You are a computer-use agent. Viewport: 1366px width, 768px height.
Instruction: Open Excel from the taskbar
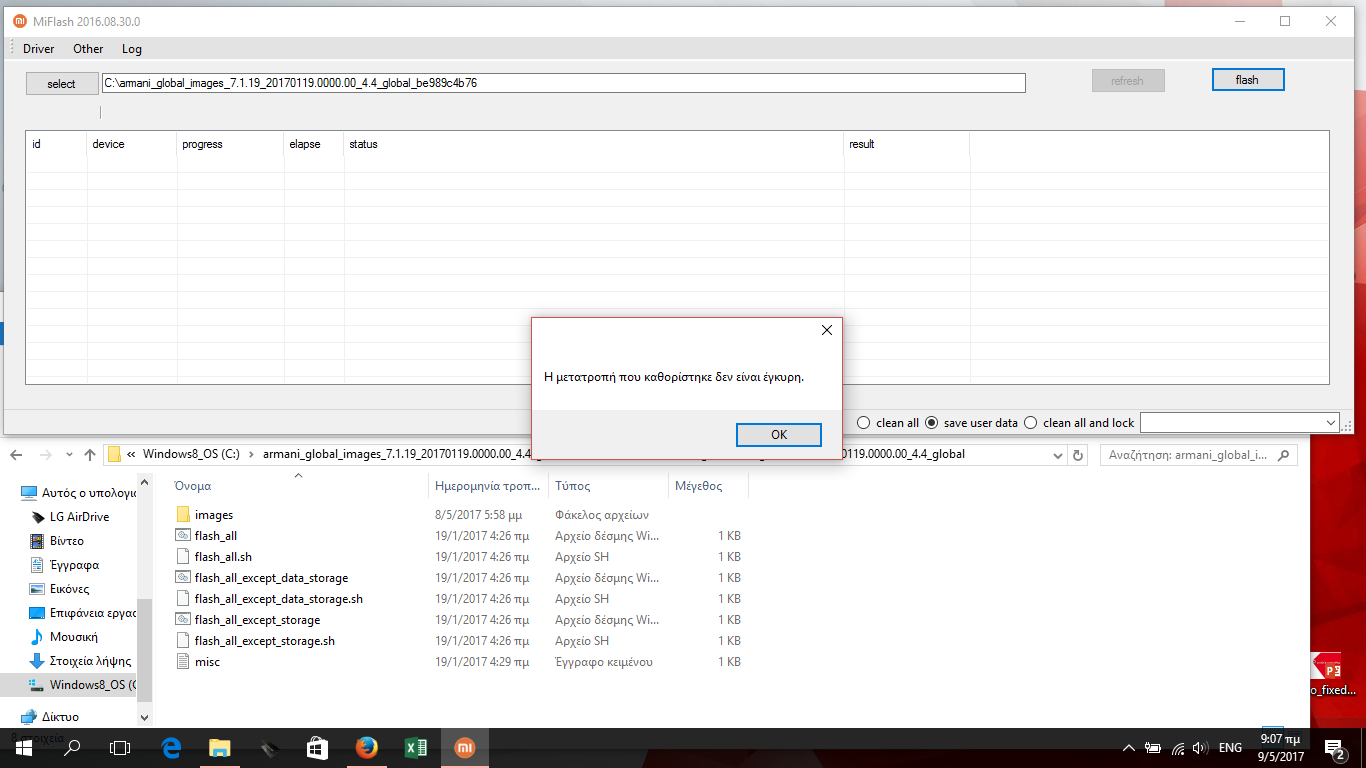pos(416,747)
